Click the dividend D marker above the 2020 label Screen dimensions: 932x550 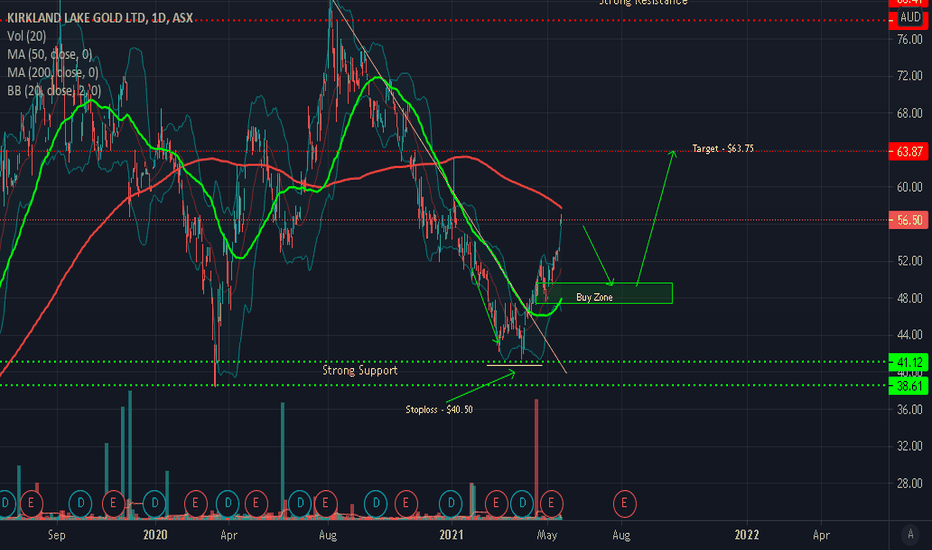[155, 504]
